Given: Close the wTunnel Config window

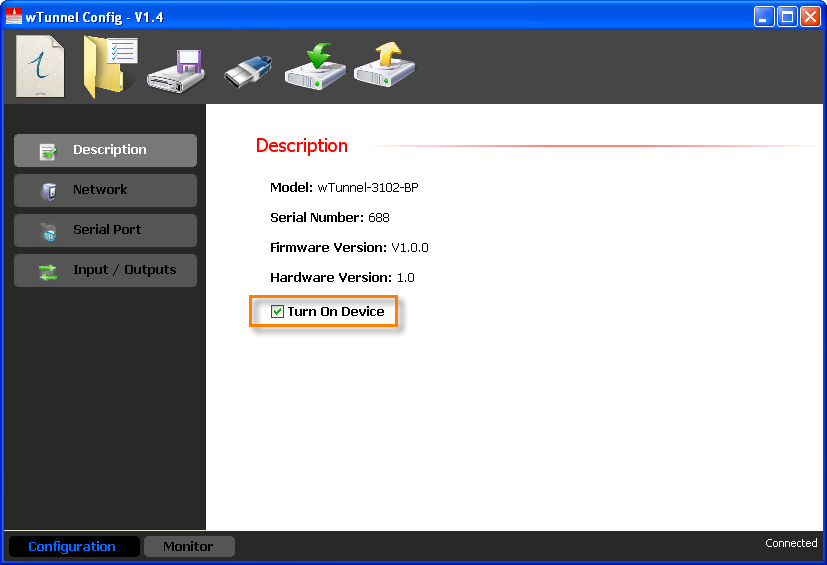Looking at the screenshot, I should [809, 16].
